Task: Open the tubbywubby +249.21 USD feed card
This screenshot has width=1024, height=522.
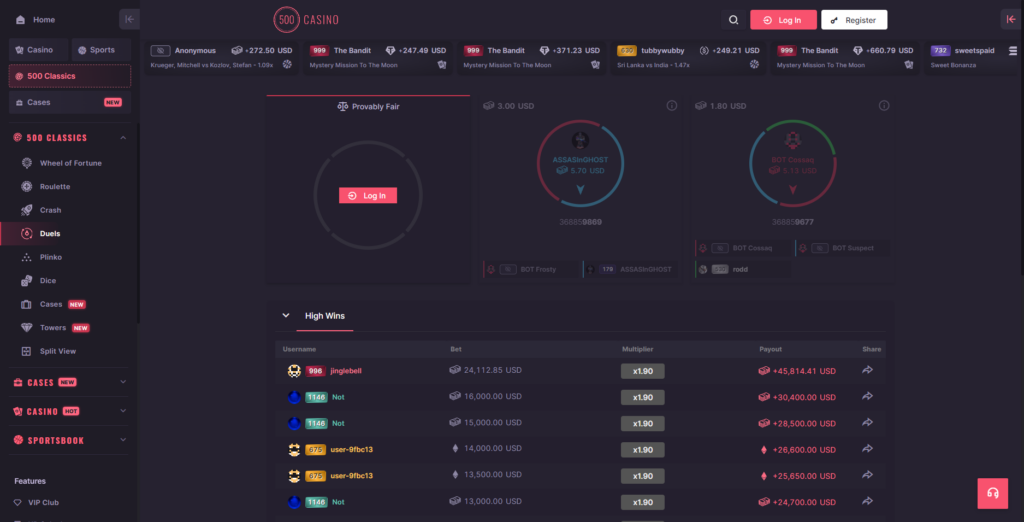Action: 688,58
